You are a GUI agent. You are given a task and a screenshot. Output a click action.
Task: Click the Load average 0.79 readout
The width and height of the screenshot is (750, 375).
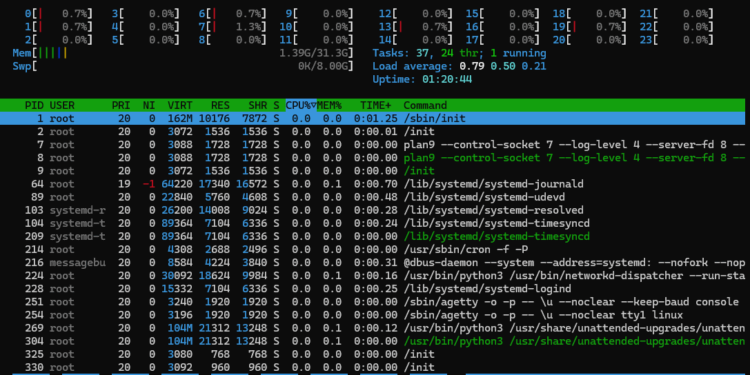pos(459,66)
